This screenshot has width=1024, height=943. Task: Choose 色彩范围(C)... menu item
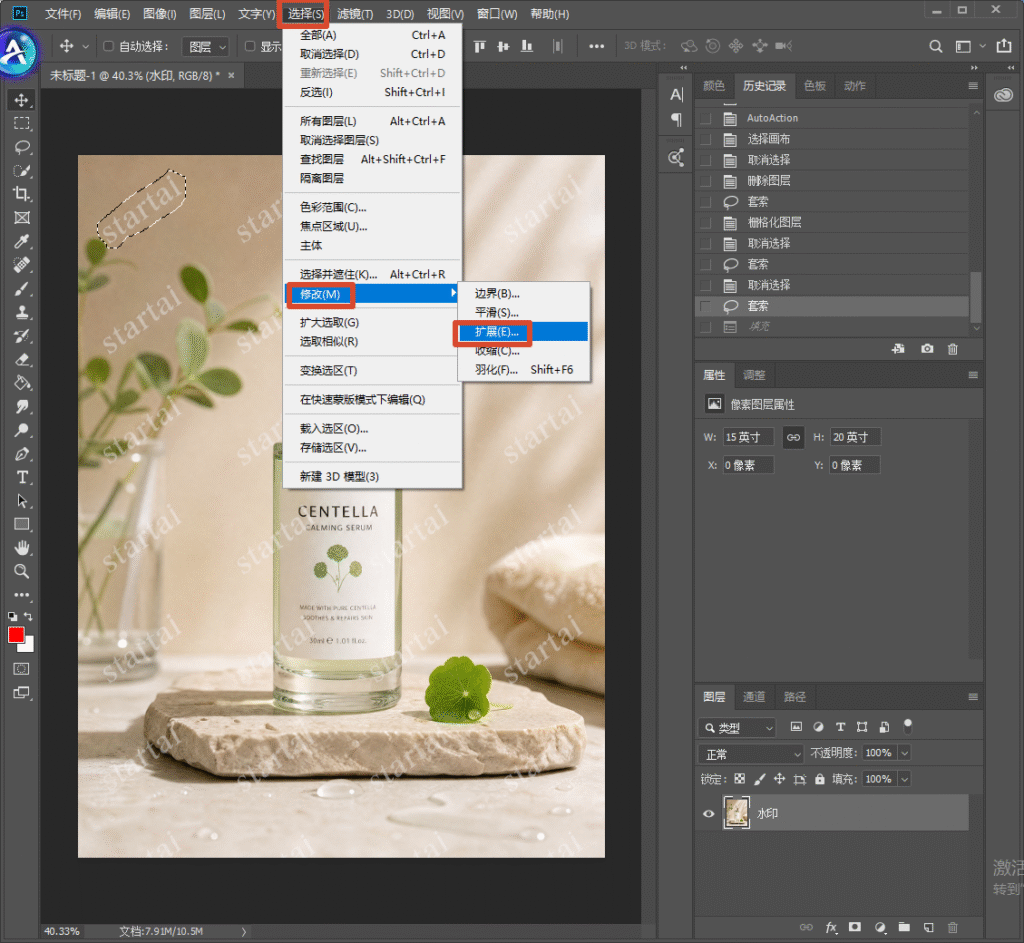click(x=372, y=208)
